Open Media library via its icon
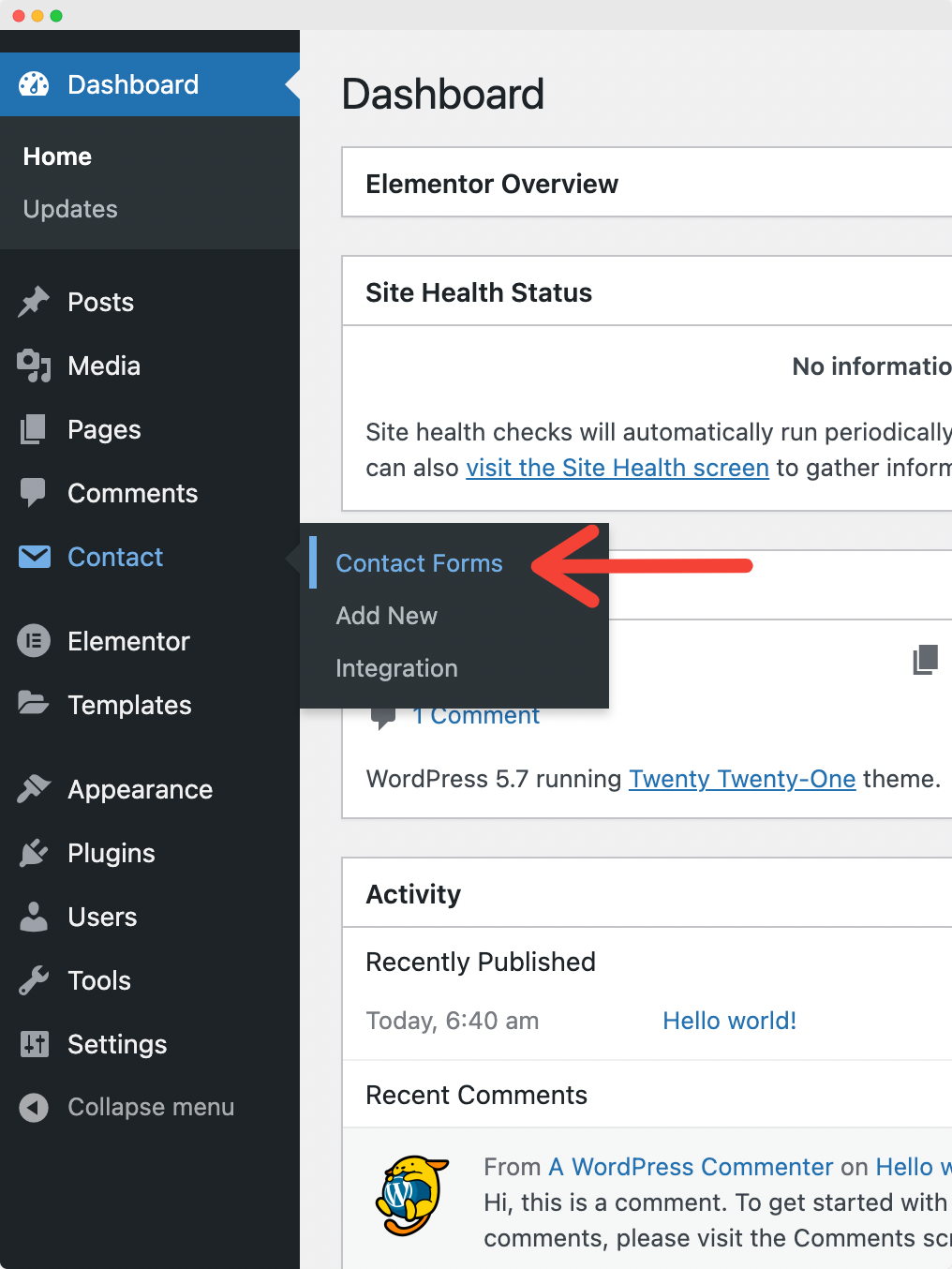The height and width of the screenshot is (1269, 952). (33, 366)
